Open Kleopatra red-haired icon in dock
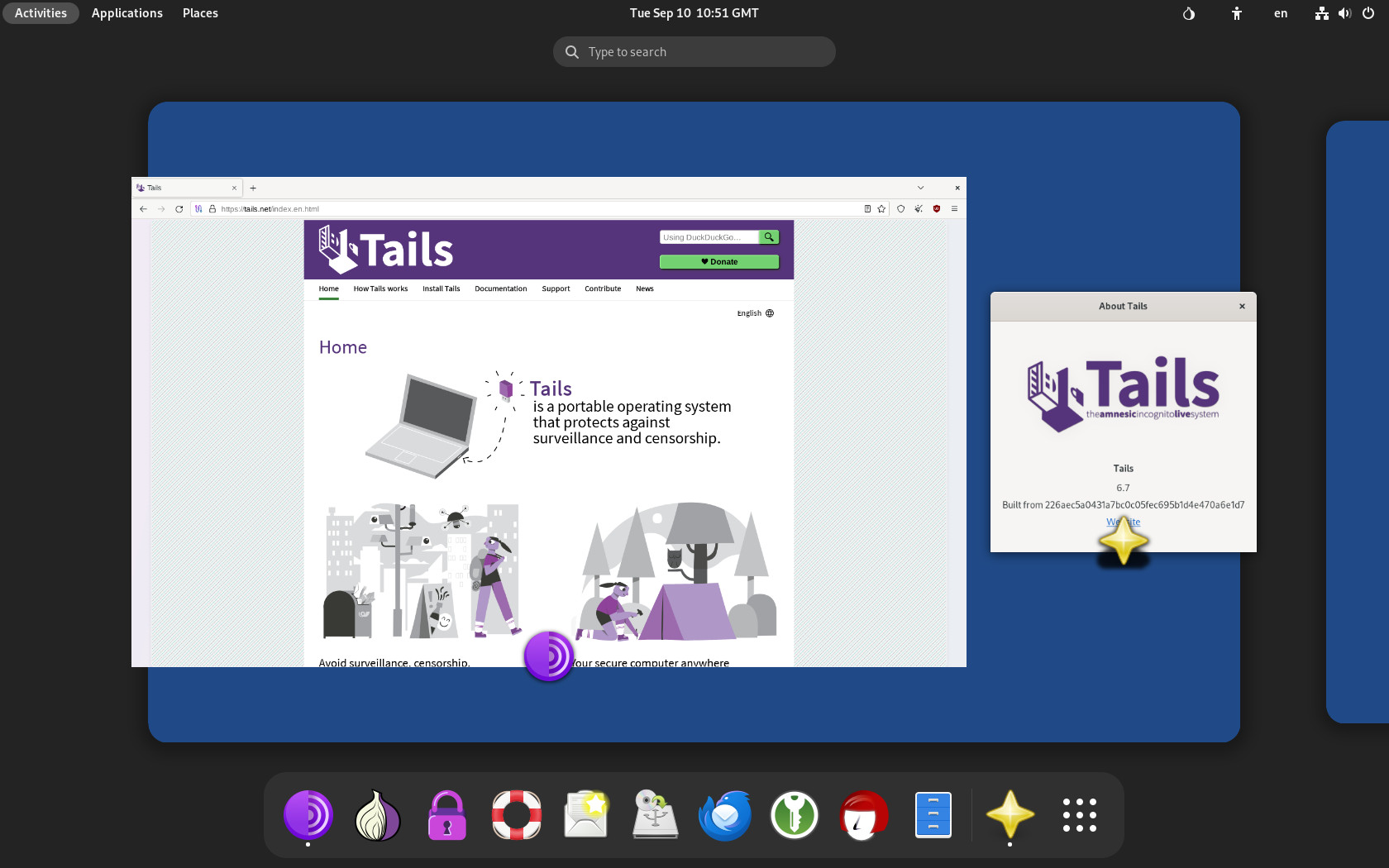This screenshot has width=1389, height=868. click(x=864, y=815)
